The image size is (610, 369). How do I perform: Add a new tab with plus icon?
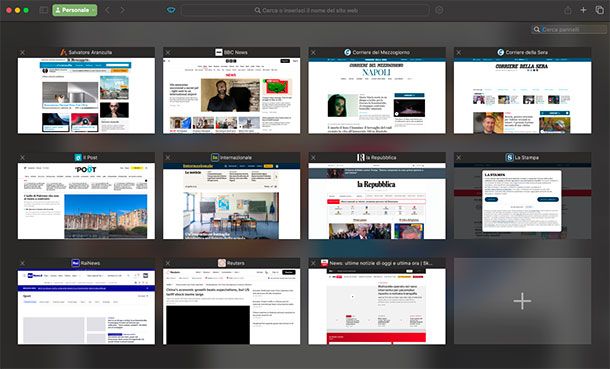click(x=583, y=10)
